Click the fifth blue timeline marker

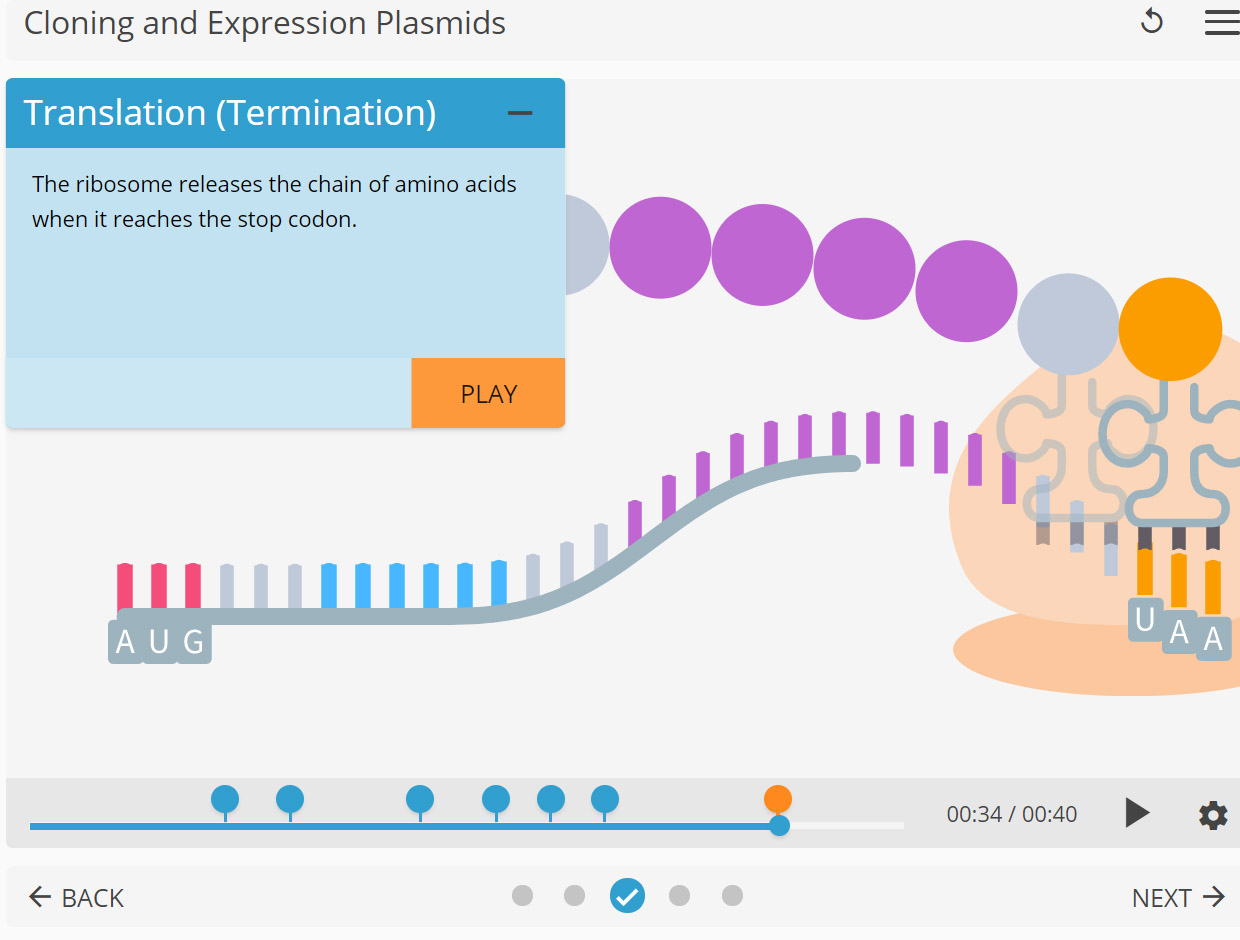coord(550,799)
